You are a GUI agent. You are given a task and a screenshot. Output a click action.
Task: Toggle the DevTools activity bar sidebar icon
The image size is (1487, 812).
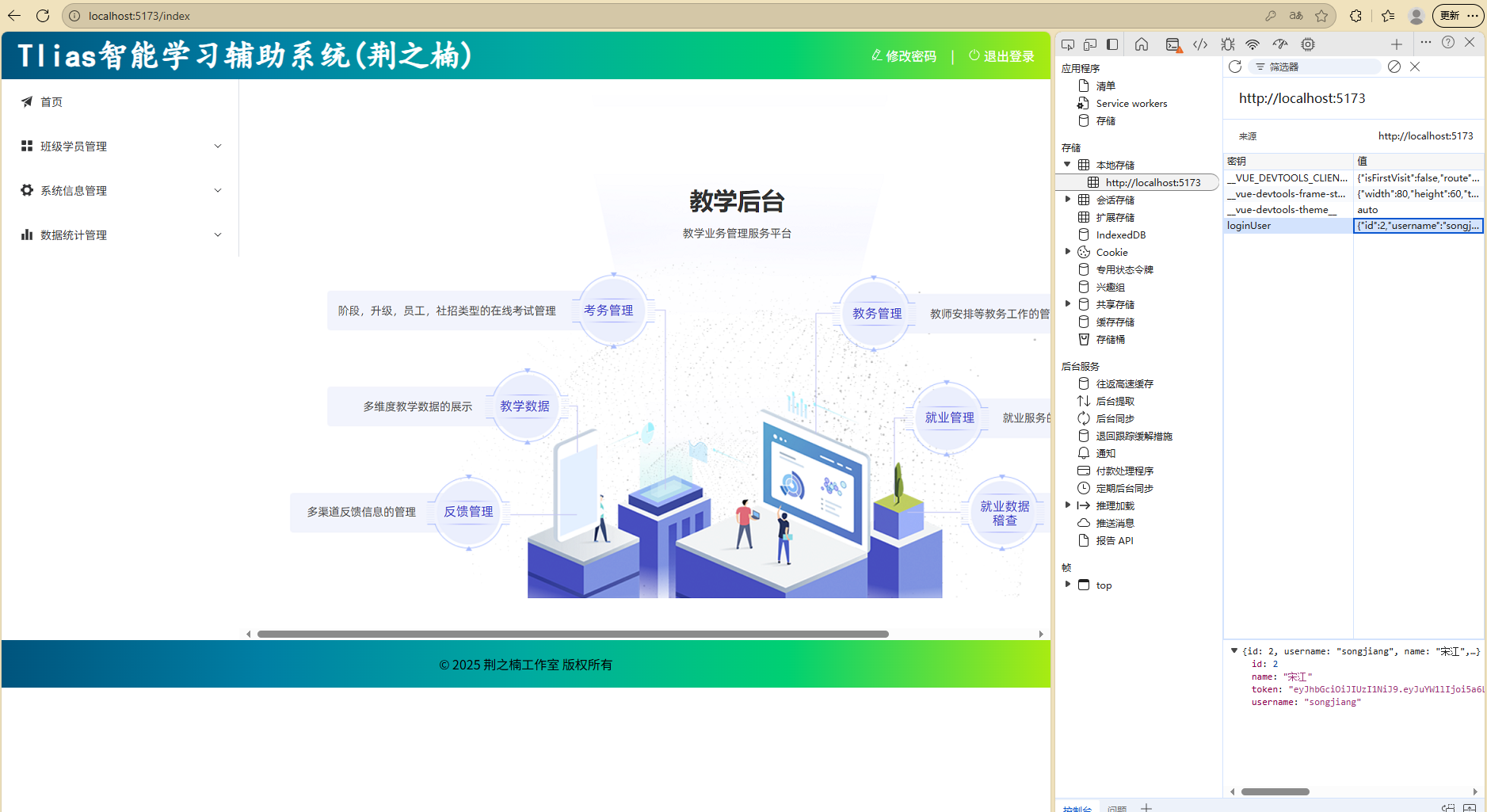point(1112,44)
